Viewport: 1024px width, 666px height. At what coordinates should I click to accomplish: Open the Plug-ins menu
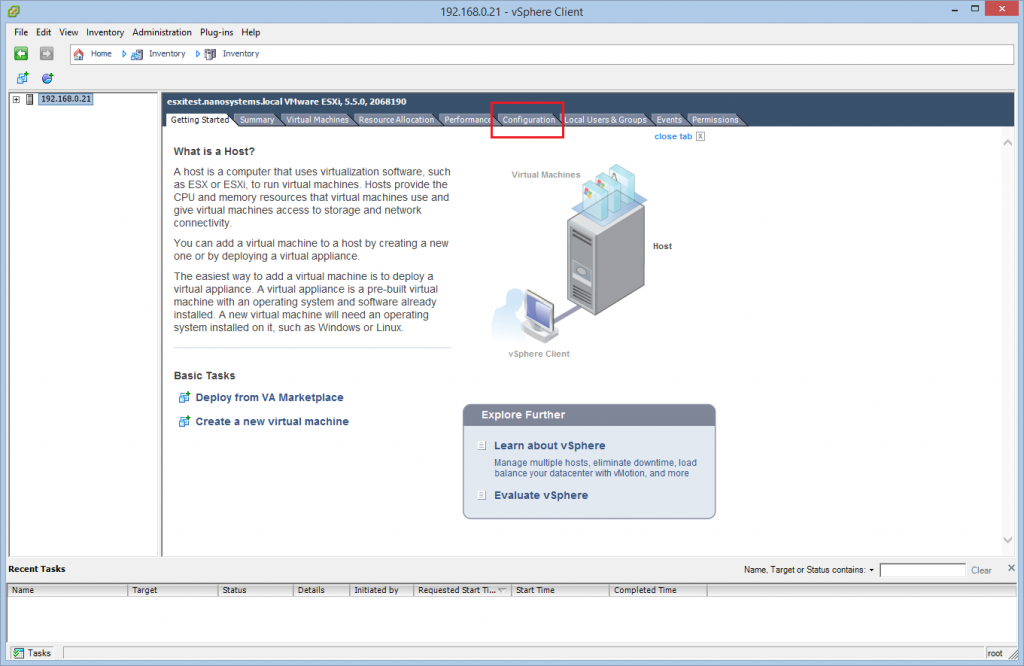point(216,32)
